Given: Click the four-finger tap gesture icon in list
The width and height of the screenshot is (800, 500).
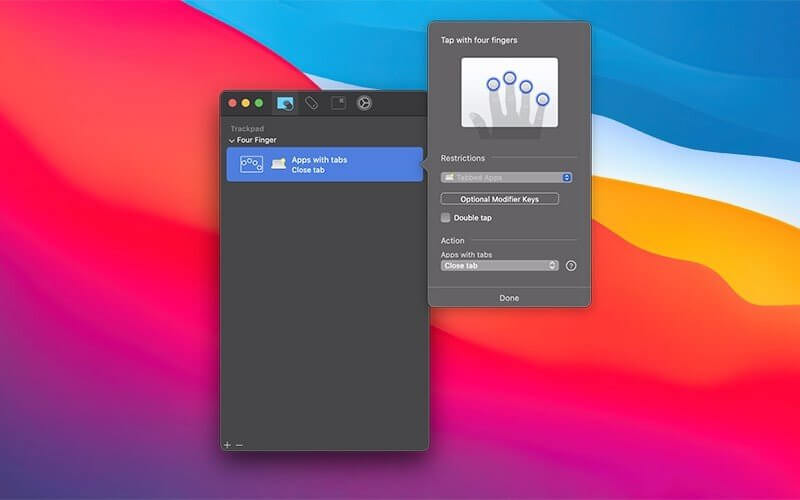Looking at the screenshot, I should click(251, 164).
